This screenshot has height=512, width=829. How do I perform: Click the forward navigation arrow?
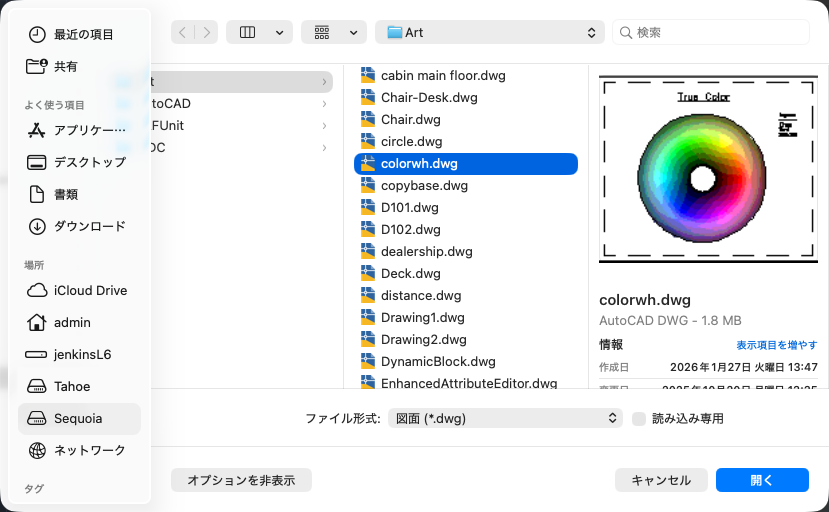click(207, 33)
